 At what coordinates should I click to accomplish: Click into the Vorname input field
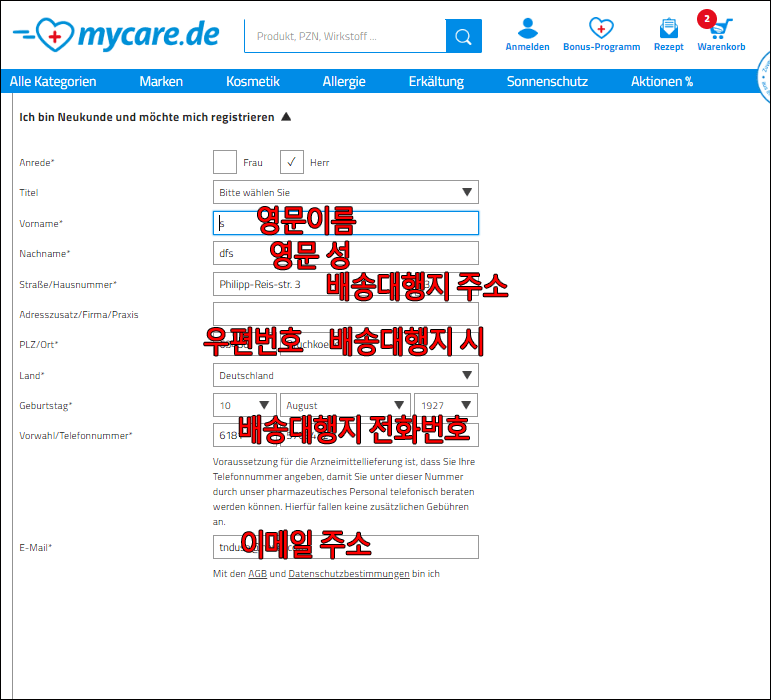pyautogui.click(x=346, y=223)
